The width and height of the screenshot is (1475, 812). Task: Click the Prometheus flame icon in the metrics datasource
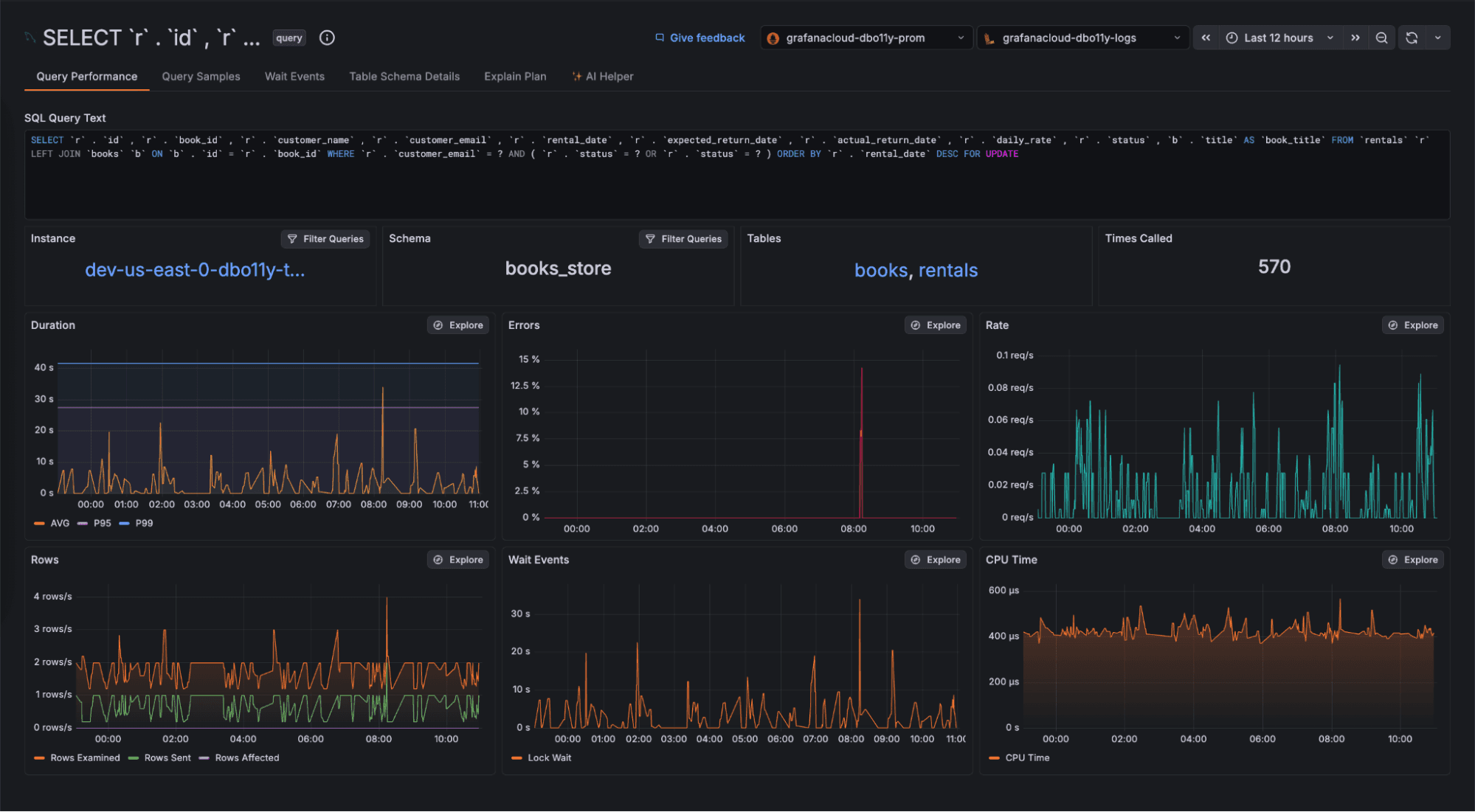773,37
